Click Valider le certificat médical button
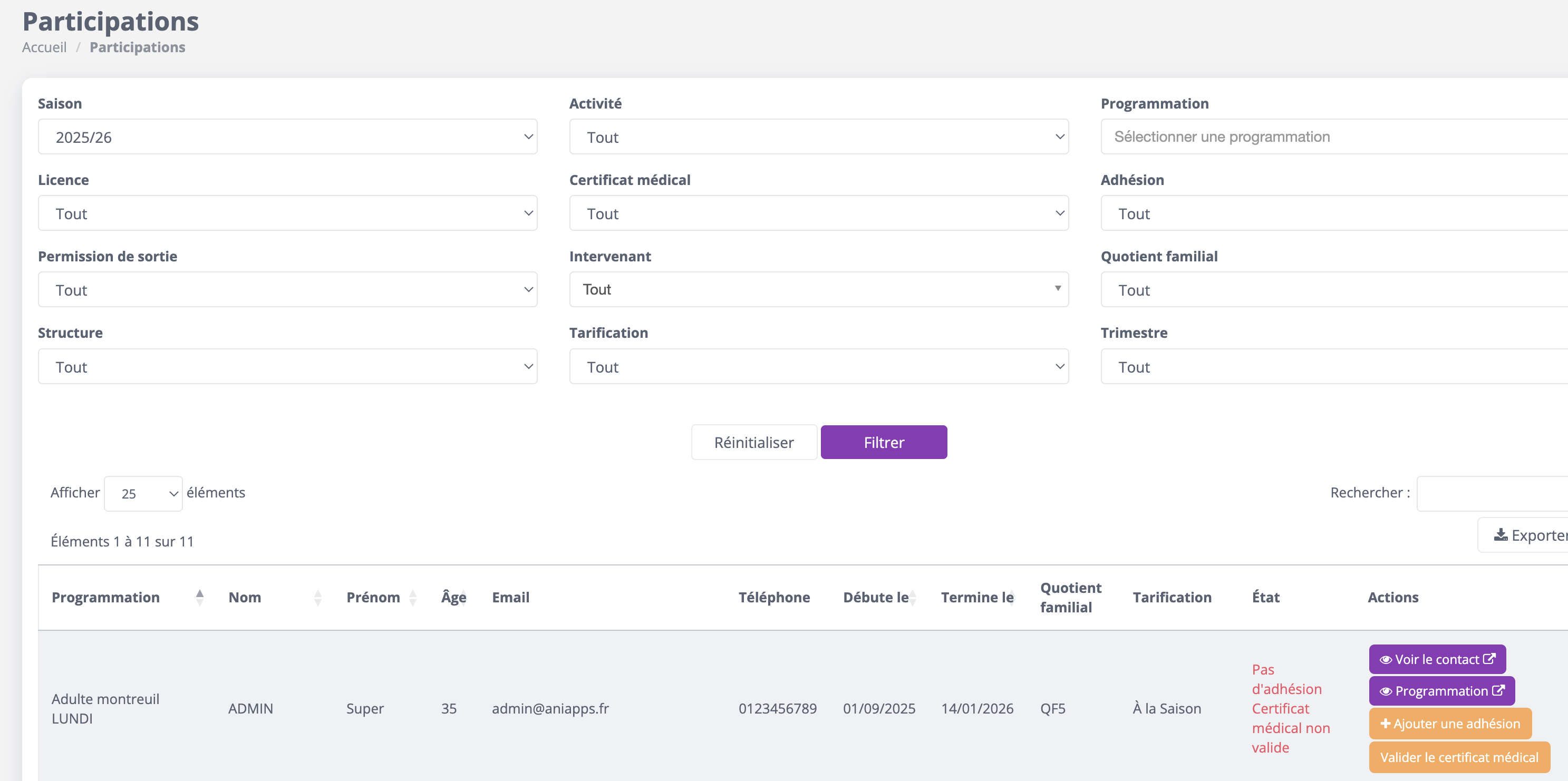 (1458, 757)
